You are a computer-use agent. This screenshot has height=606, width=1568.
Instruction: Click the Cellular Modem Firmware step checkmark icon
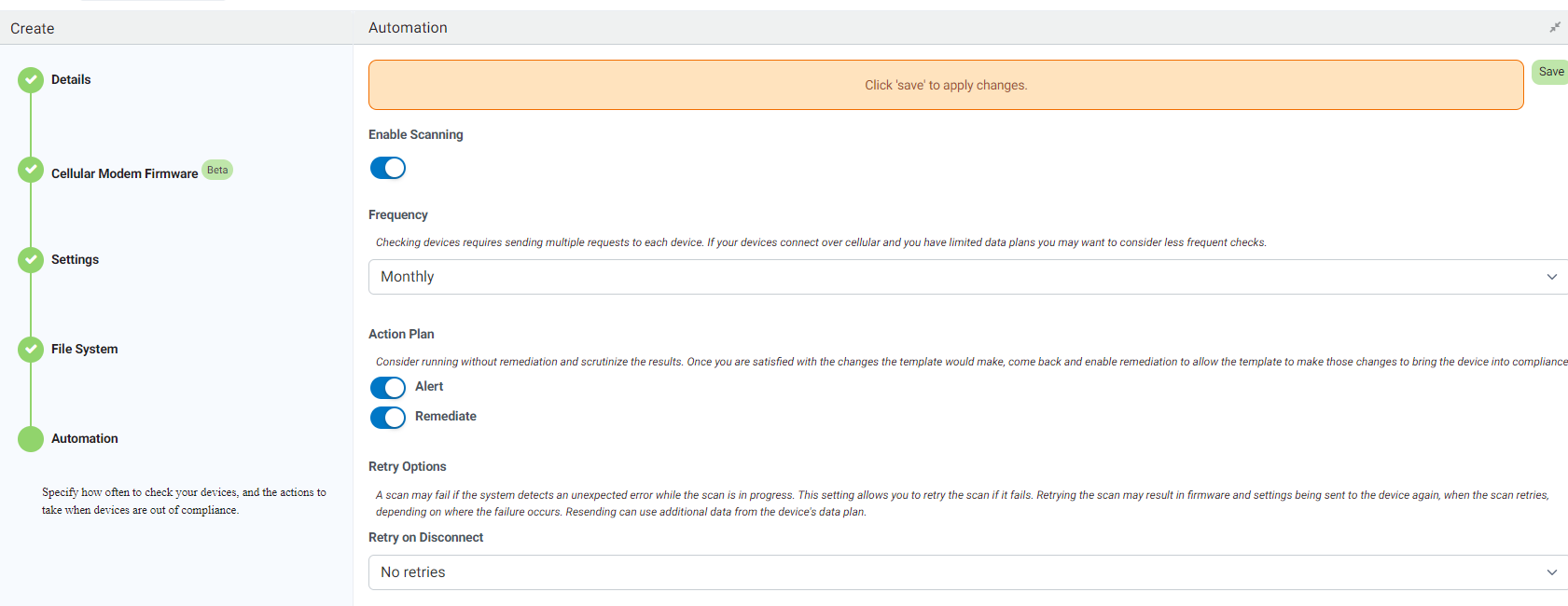31,170
